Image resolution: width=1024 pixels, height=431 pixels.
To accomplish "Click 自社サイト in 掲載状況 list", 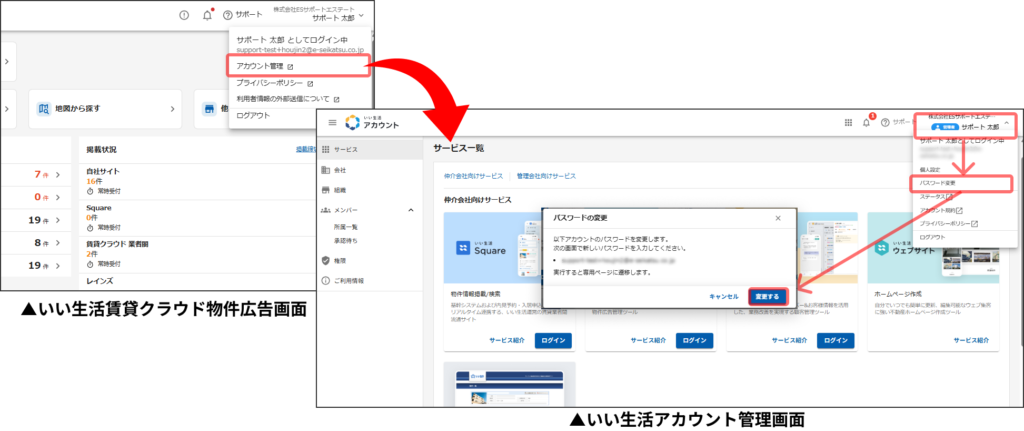I will 103,171.
